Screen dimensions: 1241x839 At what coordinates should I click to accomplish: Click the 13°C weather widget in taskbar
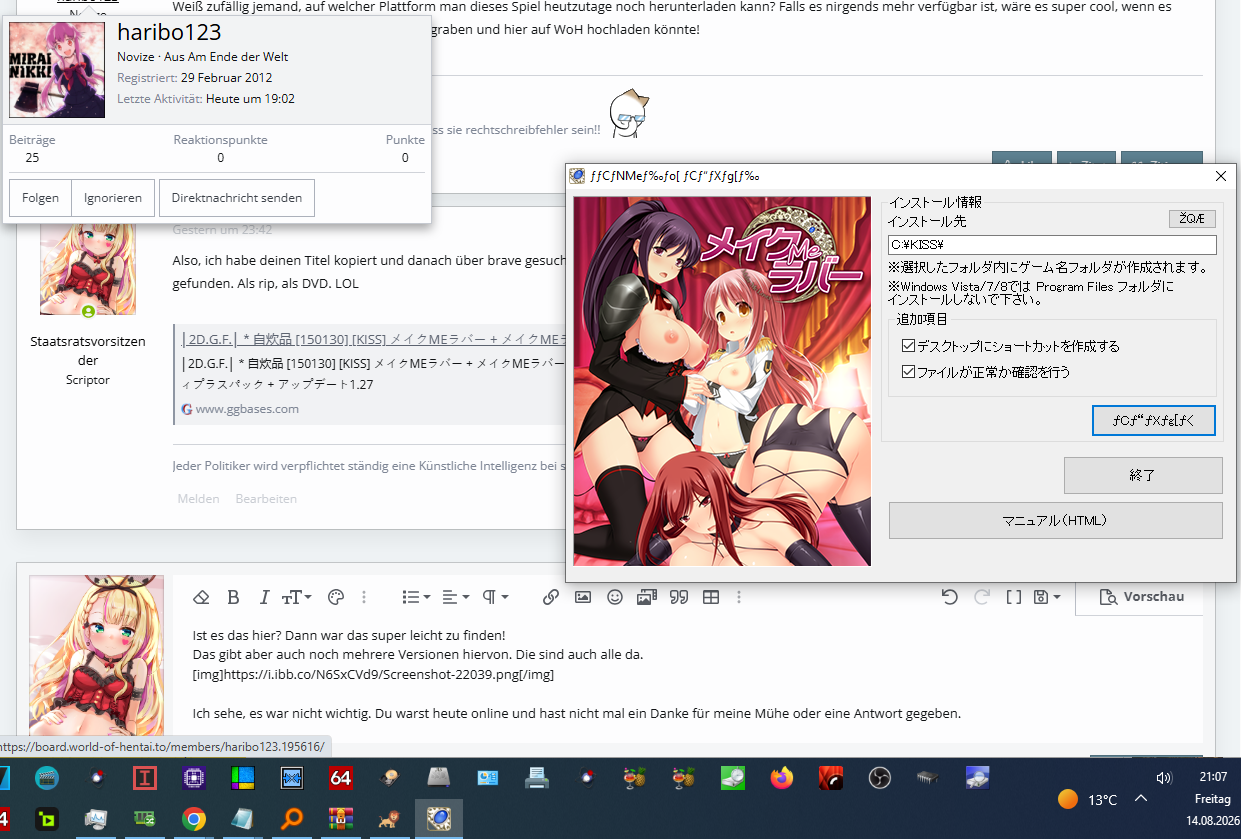tap(1088, 799)
